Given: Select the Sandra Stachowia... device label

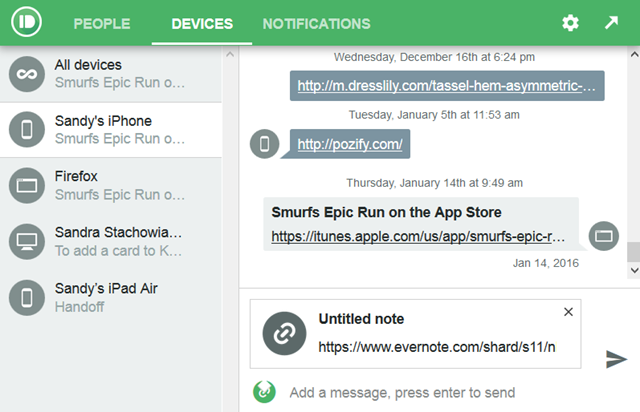Looking at the screenshot, I should click(118, 232).
